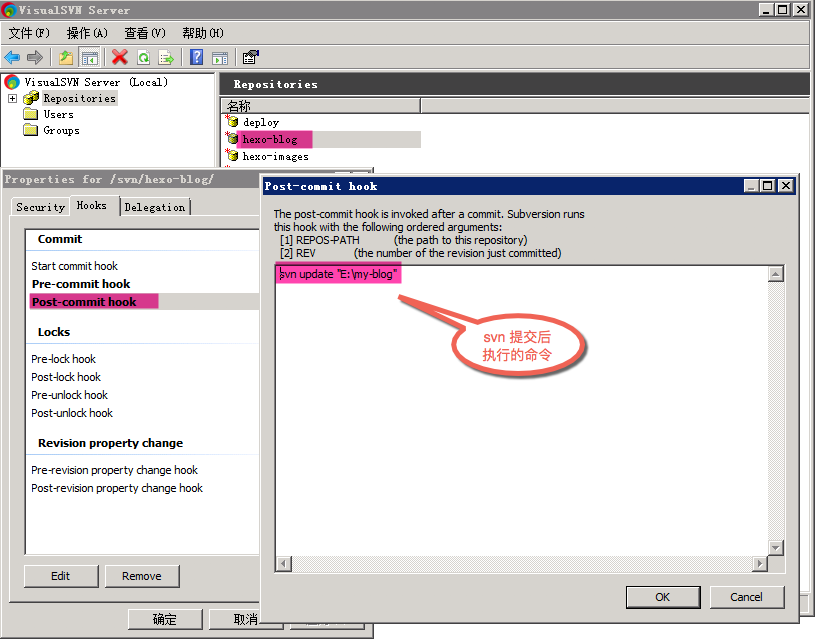Select the Groups folder in tree
The width and height of the screenshot is (815, 640).
point(61,130)
